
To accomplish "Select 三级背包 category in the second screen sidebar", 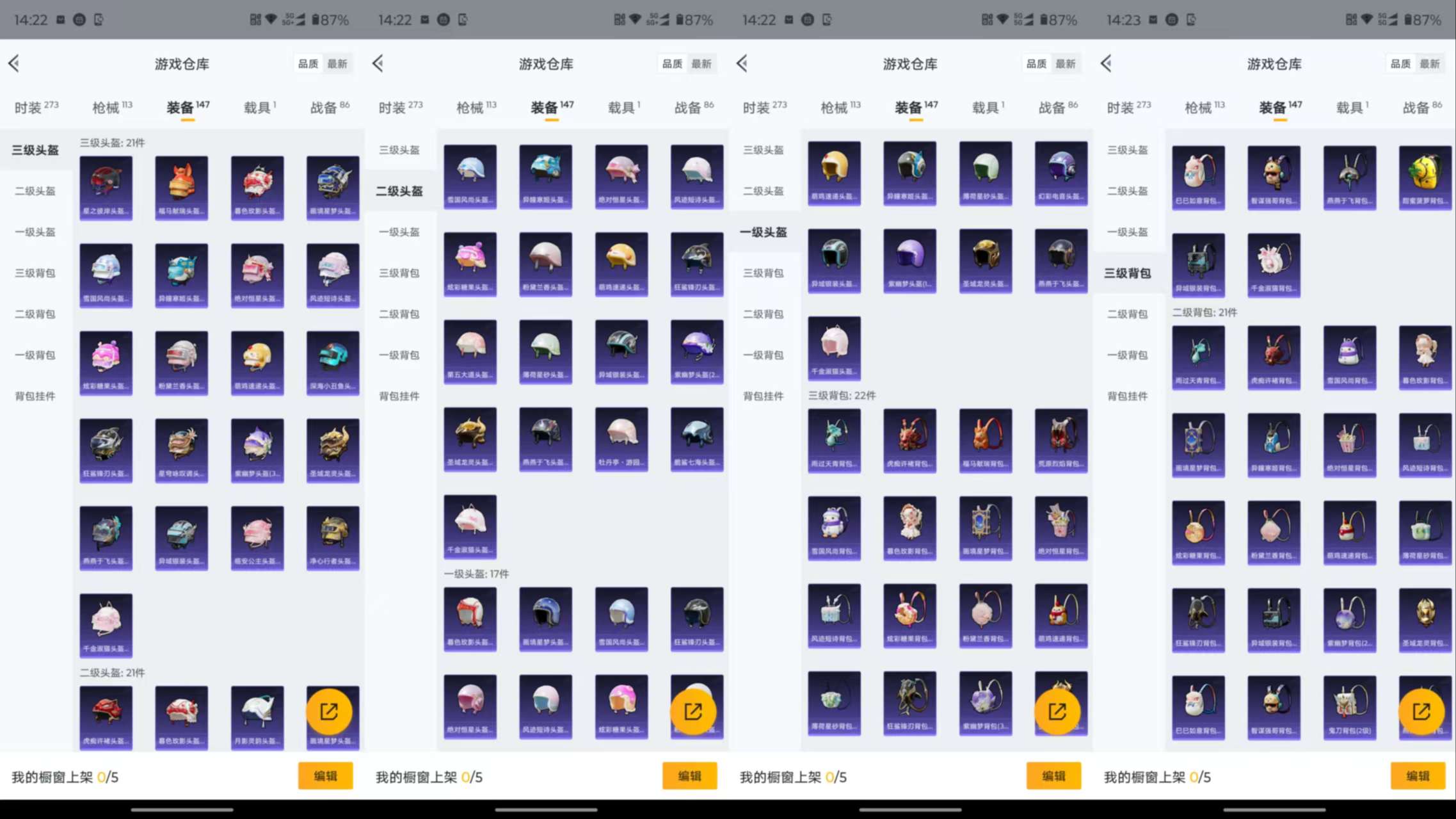I will coord(399,273).
